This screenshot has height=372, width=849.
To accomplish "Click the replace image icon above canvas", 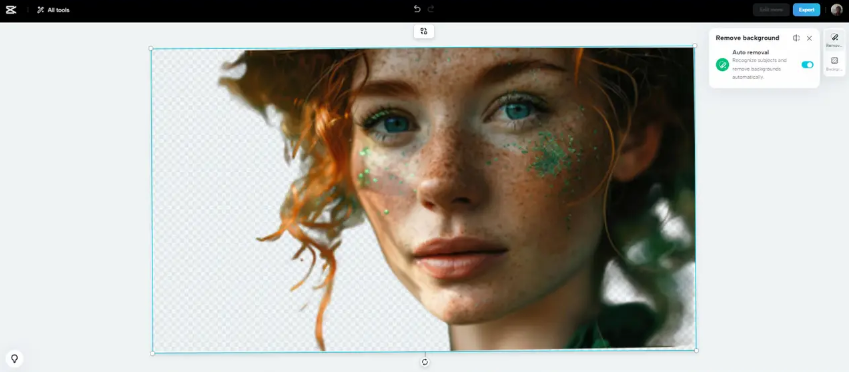I will pyautogui.click(x=424, y=31).
